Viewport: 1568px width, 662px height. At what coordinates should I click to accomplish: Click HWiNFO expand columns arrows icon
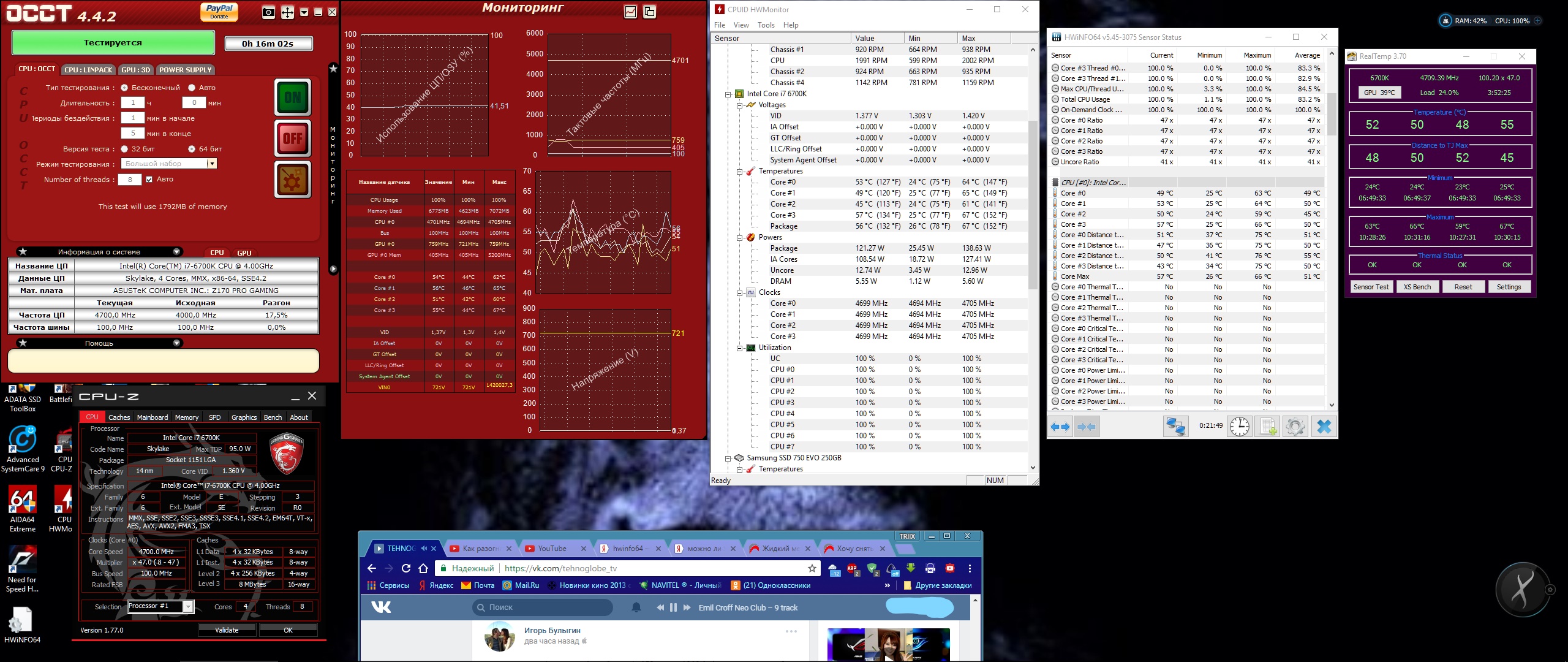(x=1060, y=427)
